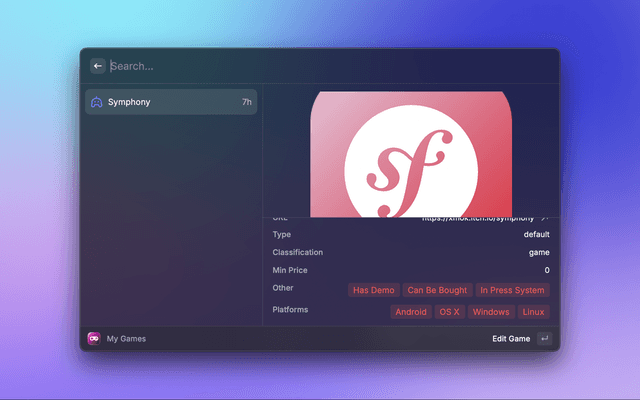This screenshot has height=400, width=640.
Task: Click the Enter key icon
Action: pos(544,339)
